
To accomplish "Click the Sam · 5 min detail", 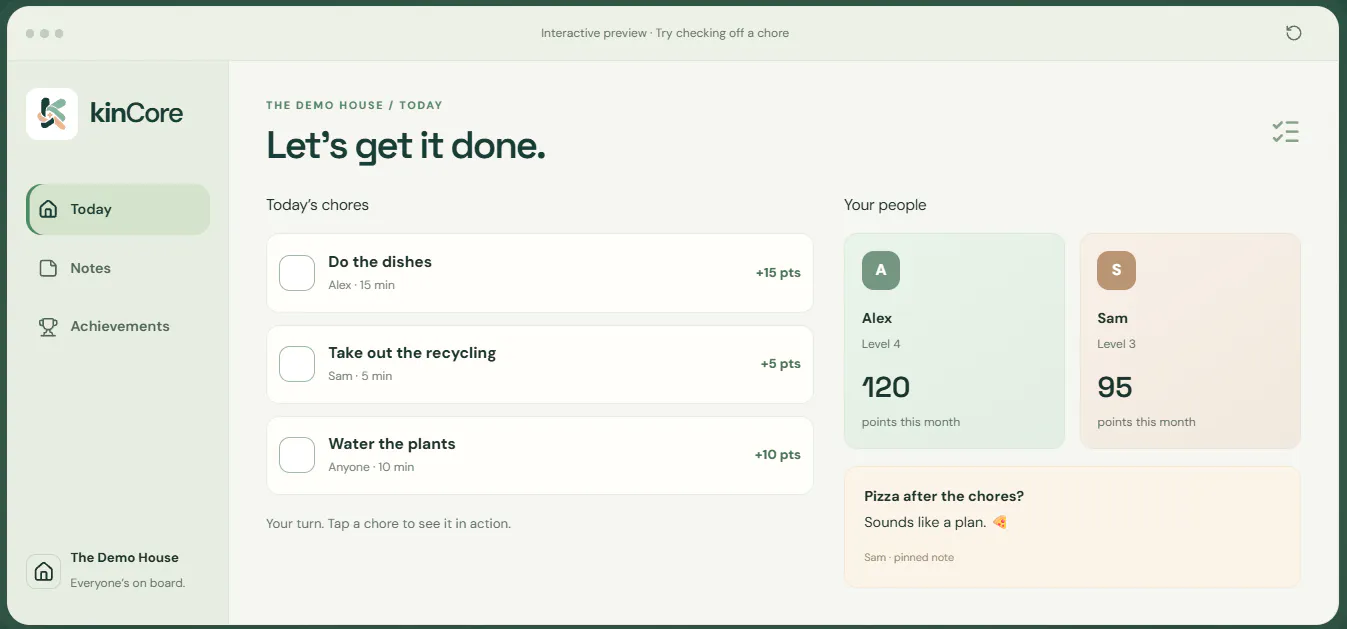I will pos(360,376).
